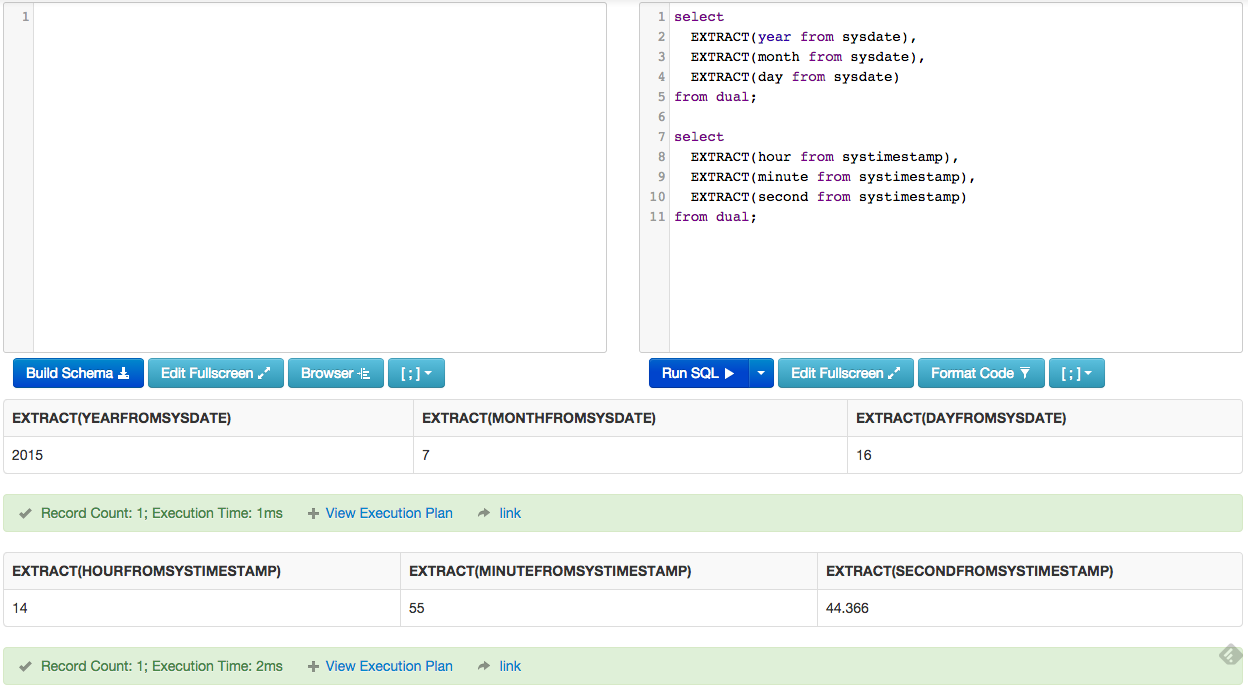Click the clear icon at bottom-right corner
This screenshot has width=1248, height=686.
point(1229,655)
